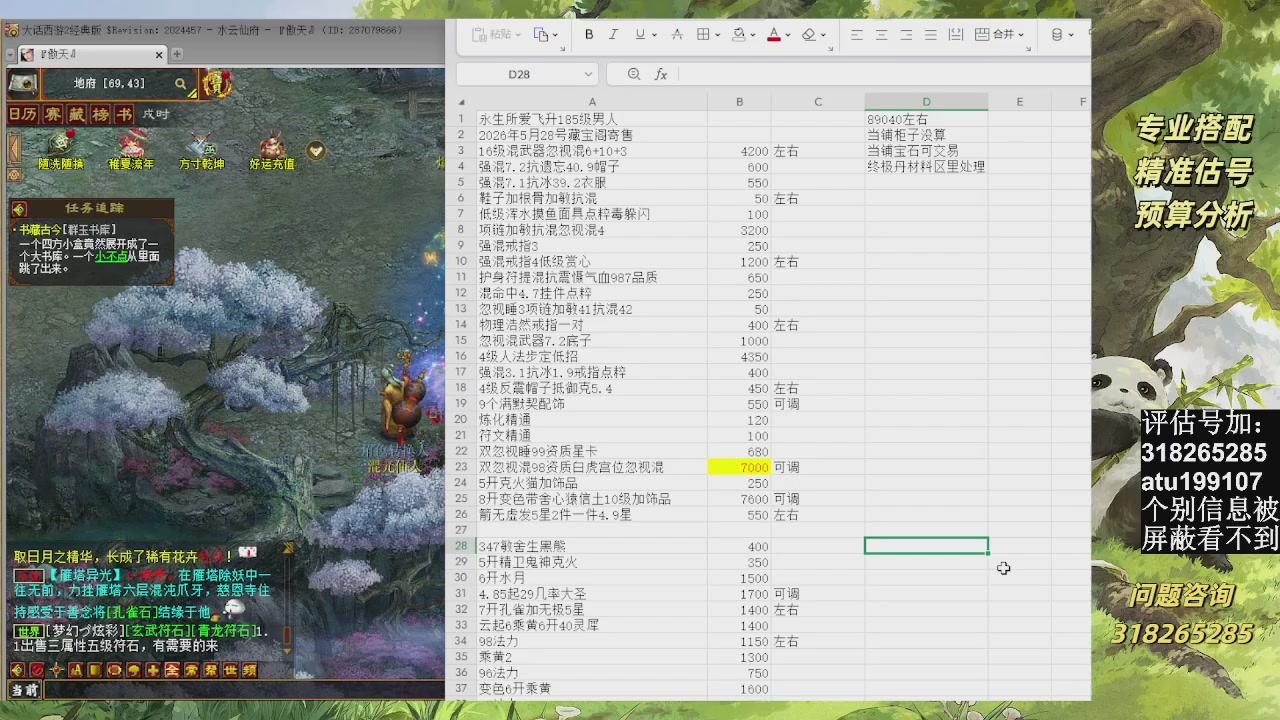Select column D header
Screen dimensions: 1280x720
coord(926,102)
